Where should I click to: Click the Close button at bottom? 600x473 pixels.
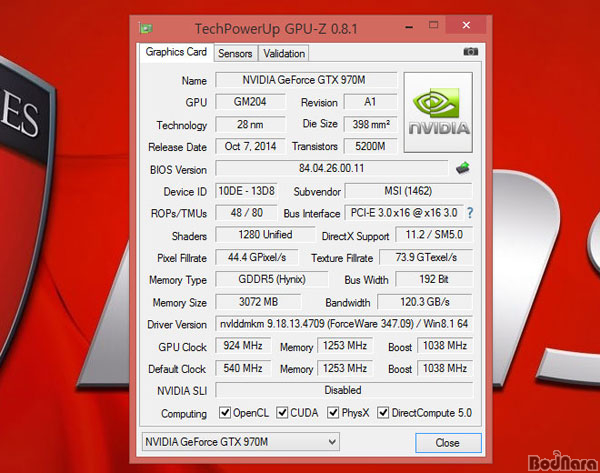coord(448,443)
